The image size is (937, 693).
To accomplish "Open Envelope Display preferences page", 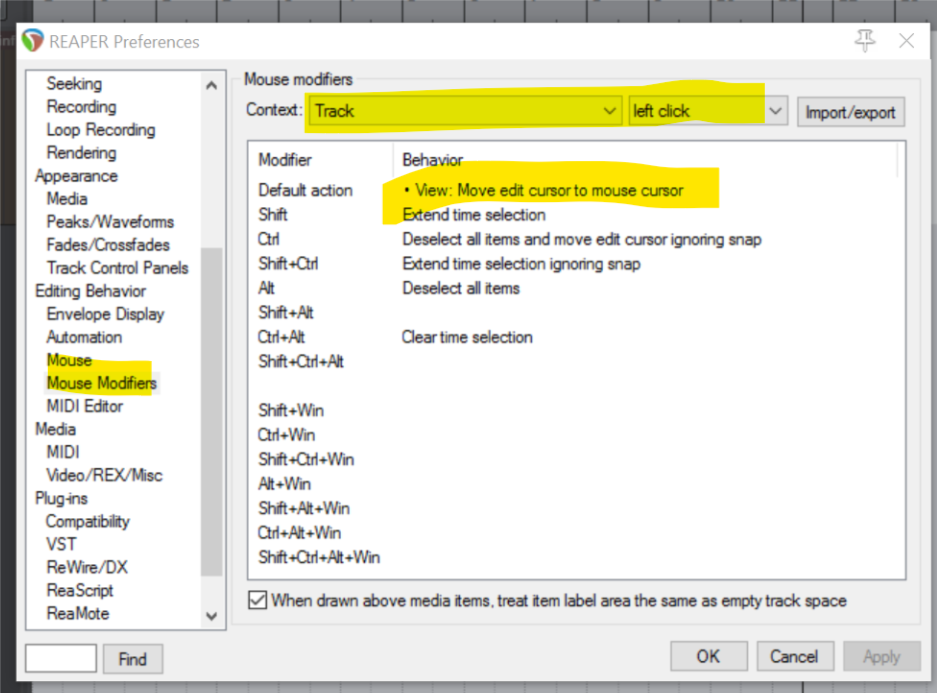I will click(105, 314).
